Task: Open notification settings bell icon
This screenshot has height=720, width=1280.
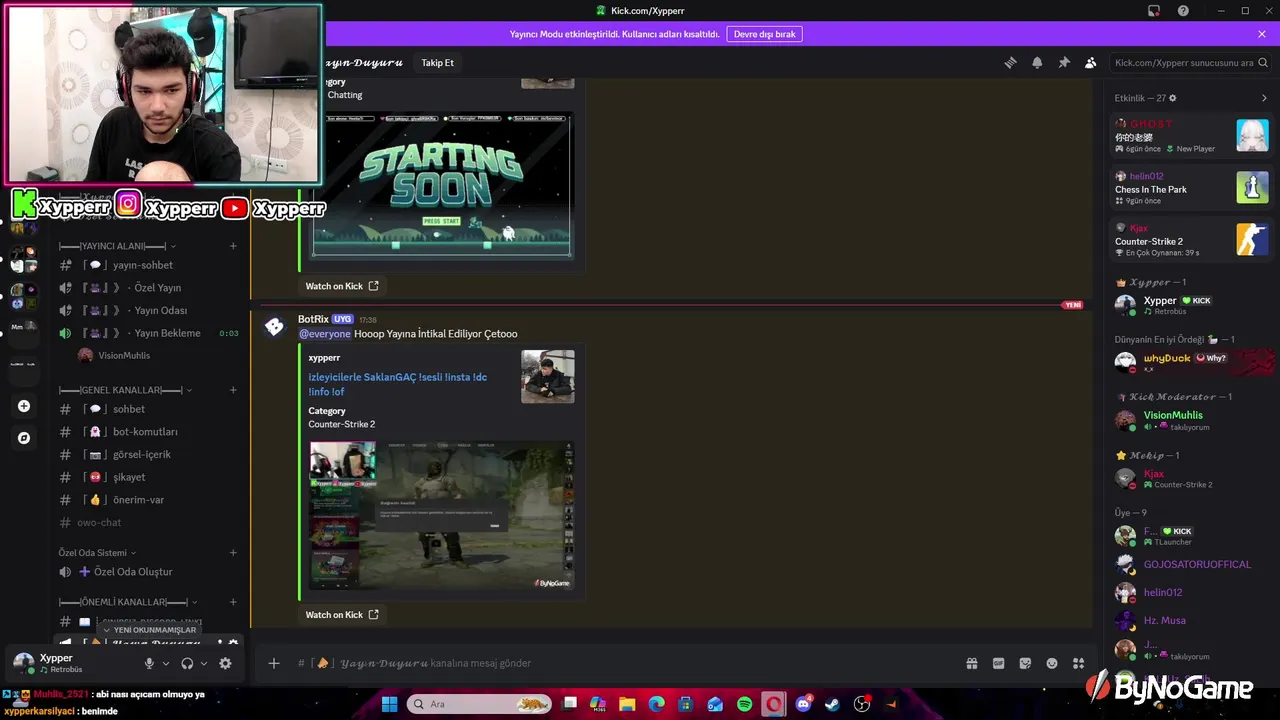Action: [1037, 63]
